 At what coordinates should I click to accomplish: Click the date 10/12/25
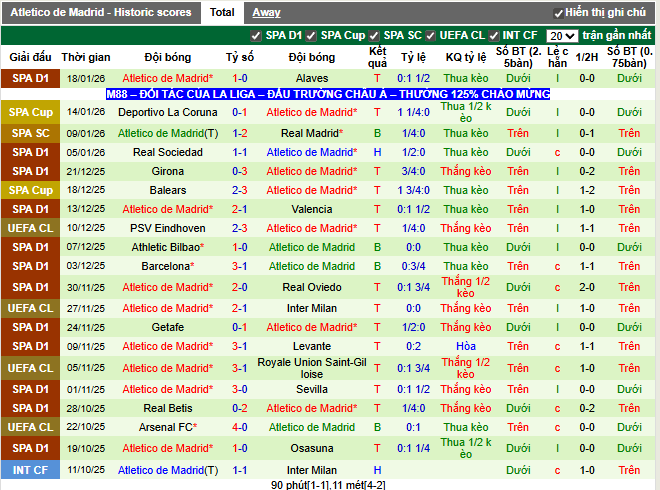click(86, 228)
